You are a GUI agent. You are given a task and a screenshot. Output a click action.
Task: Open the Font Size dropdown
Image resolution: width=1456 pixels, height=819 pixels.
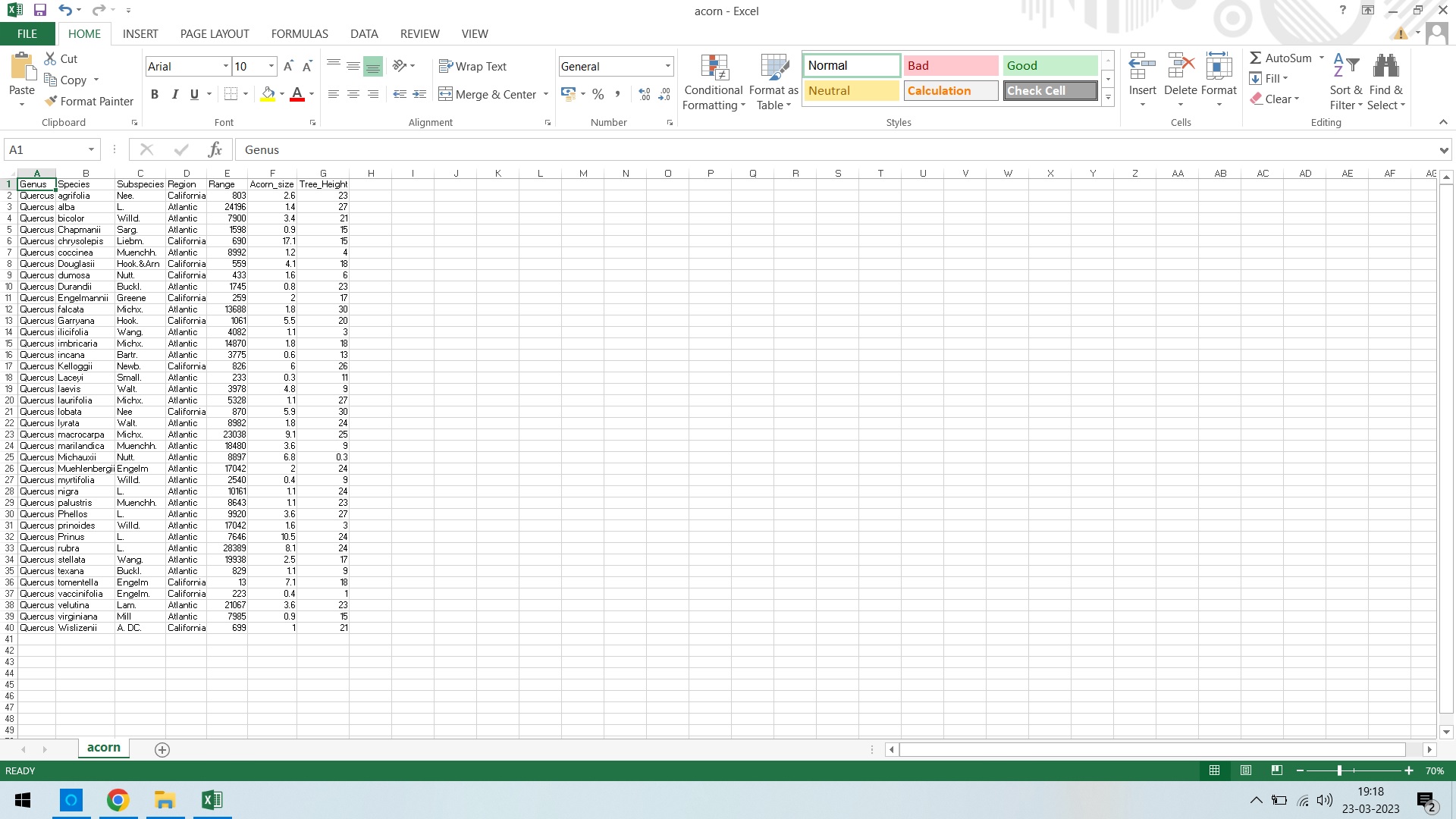point(271,66)
